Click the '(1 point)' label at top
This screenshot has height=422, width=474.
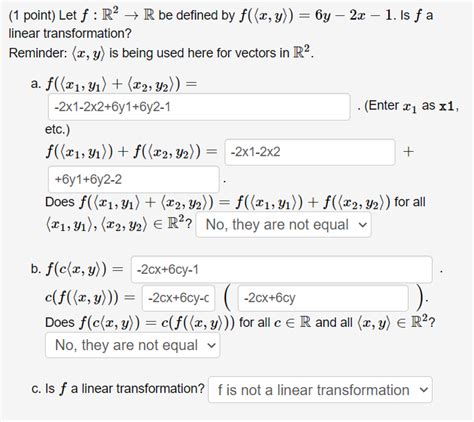pos(32,15)
